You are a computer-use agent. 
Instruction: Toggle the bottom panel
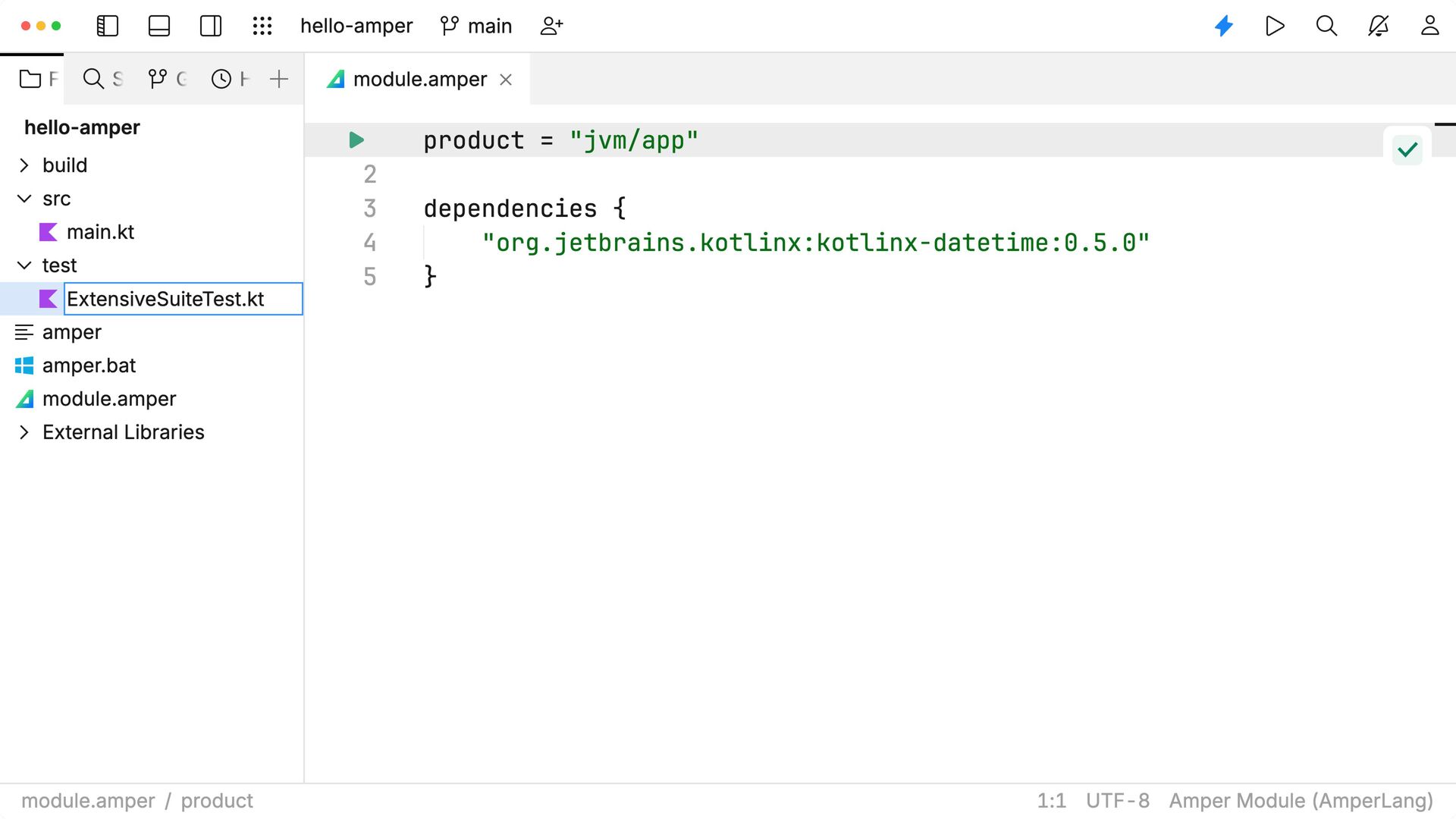coord(159,26)
